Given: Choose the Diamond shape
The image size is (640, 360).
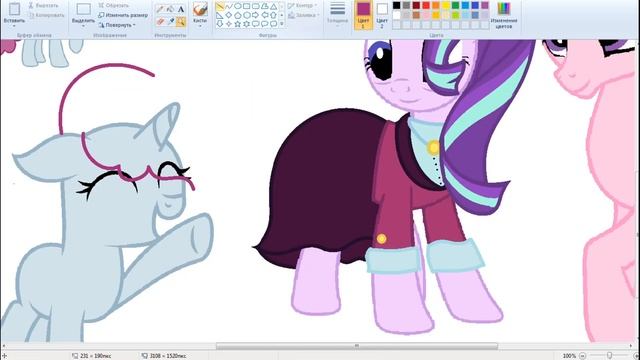Looking at the screenshot, I should [229, 15].
